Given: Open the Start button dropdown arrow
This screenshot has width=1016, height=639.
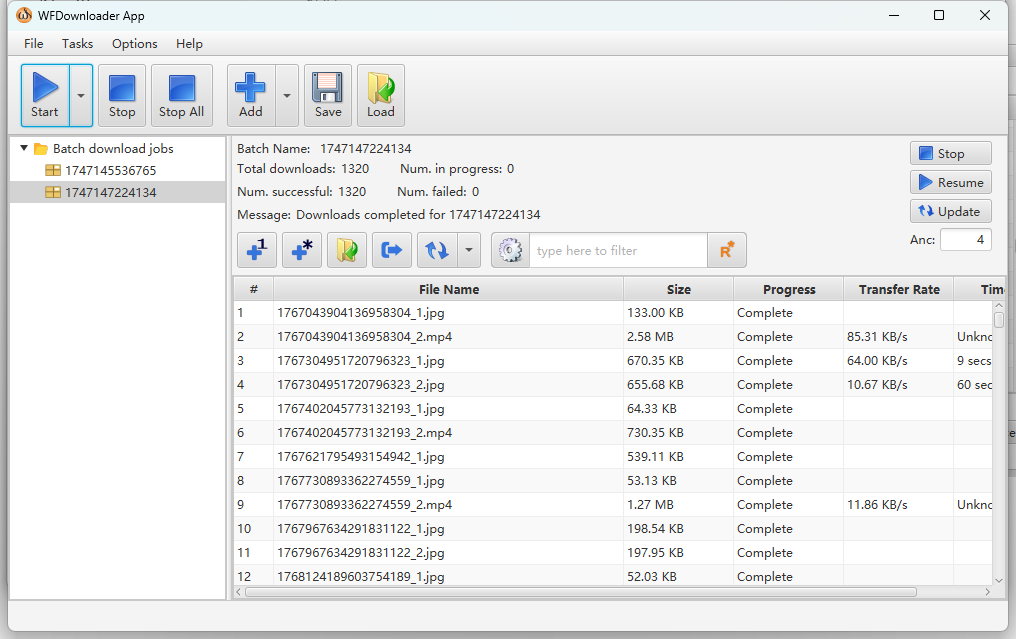Looking at the screenshot, I should pyautogui.click(x=81, y=95).
